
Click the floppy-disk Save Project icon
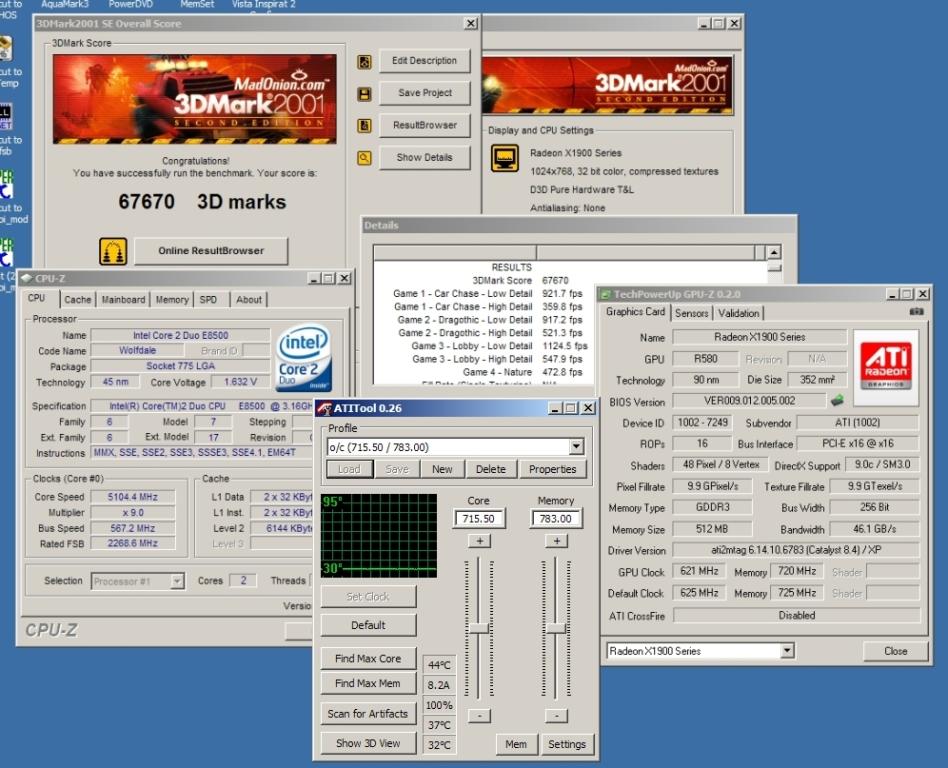pos(364,94)
